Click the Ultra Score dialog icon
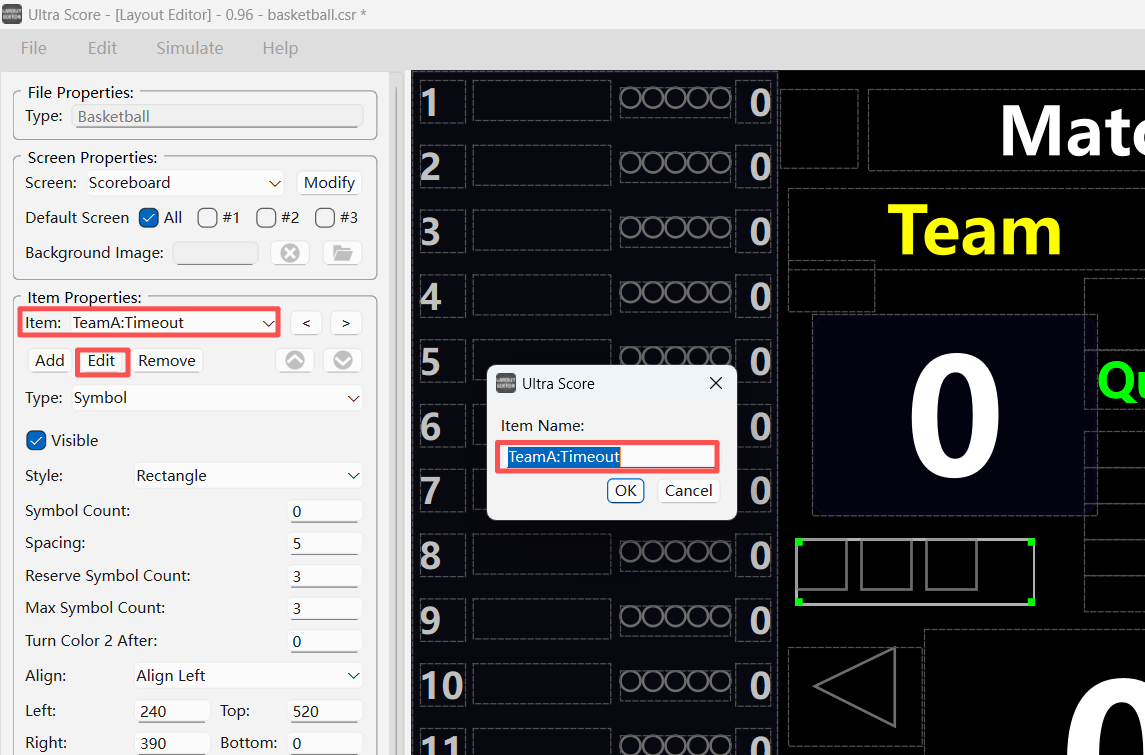Screen dimensions: 1145x755 505,383
